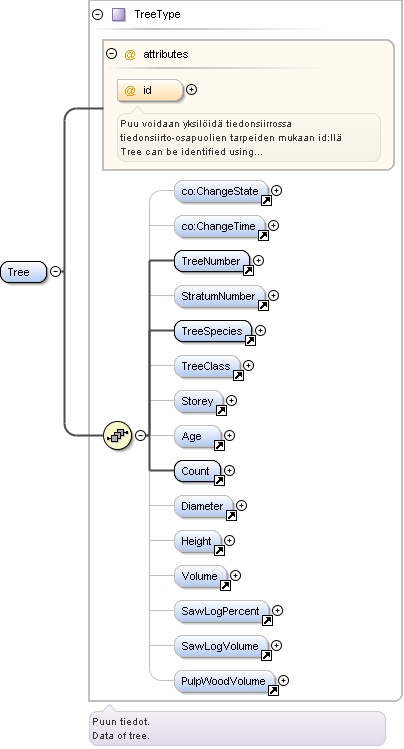The image size is (404, 749).
Task: Expand co:ChangeState element
Action: click(x=276, y=190)
